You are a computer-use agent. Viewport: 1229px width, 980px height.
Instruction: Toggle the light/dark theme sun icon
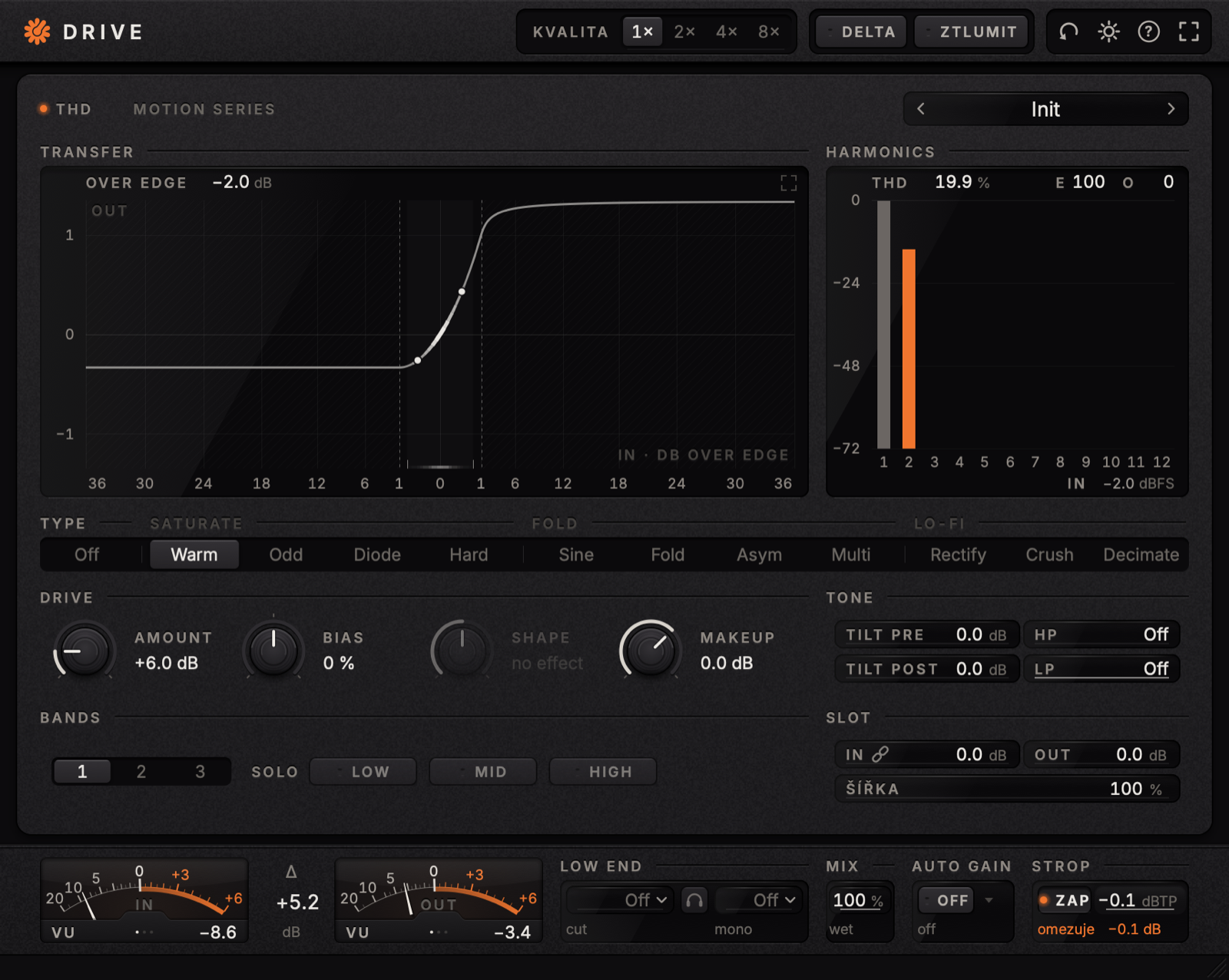(x=1108, y=31)
